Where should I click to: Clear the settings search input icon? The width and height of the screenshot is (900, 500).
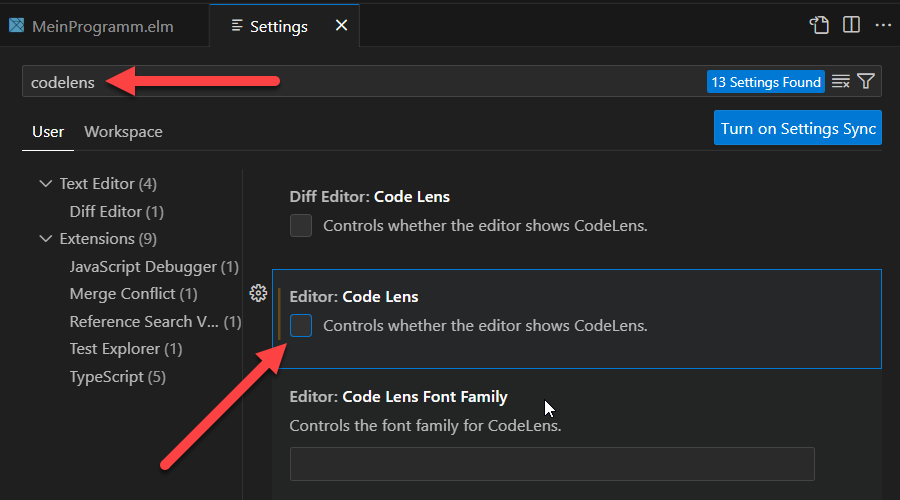(841, 82)
